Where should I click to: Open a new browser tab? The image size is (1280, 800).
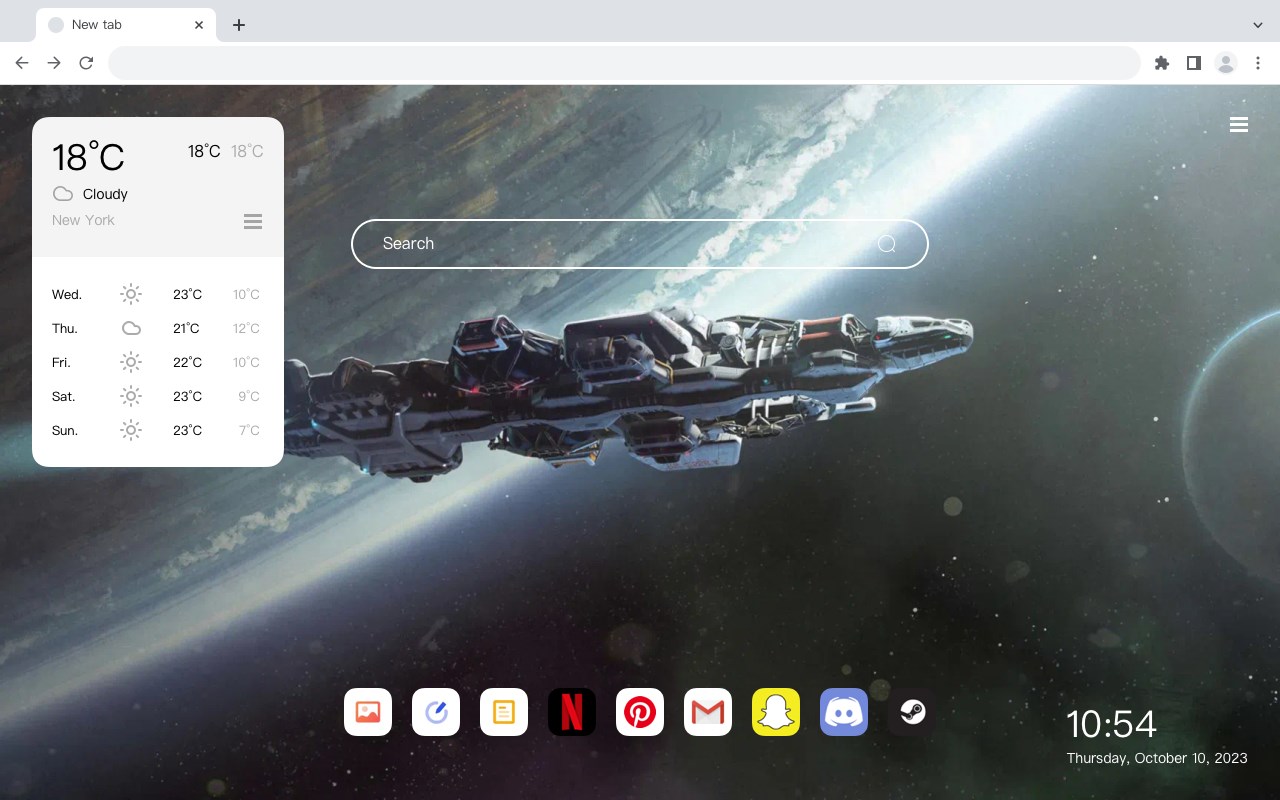pos(238,24)
